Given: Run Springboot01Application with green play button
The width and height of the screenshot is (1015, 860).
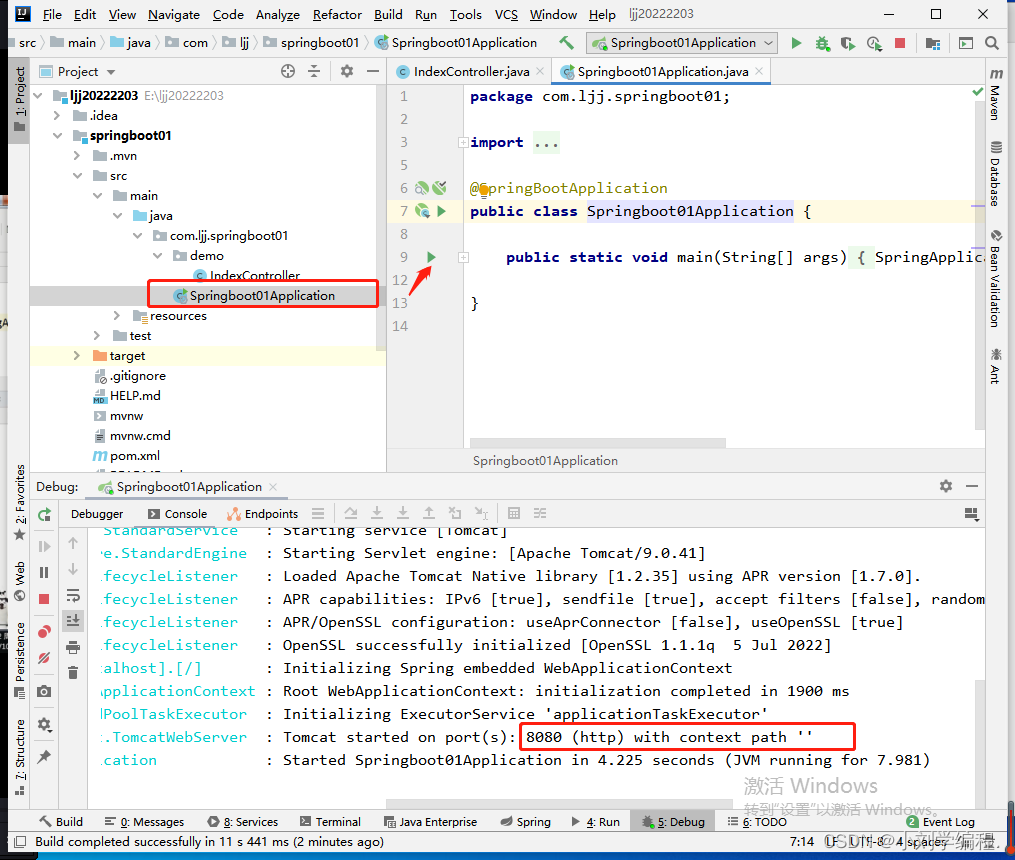Looking at the screenshot, I should coord(796,43).
